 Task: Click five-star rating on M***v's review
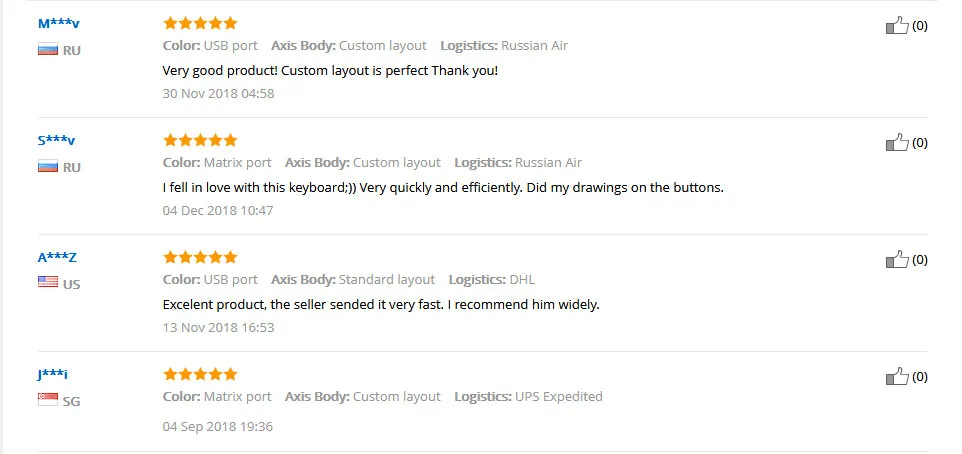[200, 23]
